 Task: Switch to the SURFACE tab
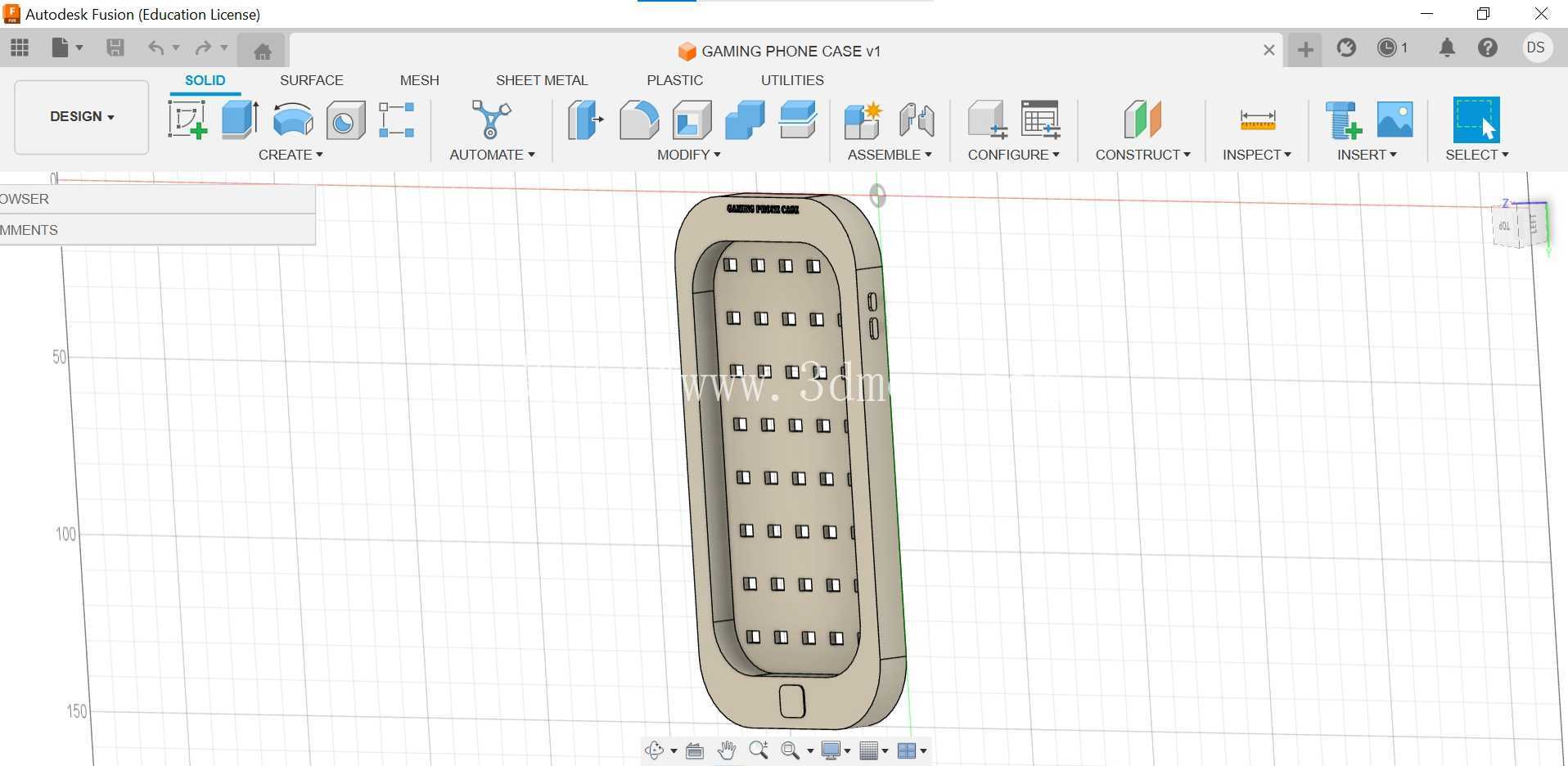point(312,80)
